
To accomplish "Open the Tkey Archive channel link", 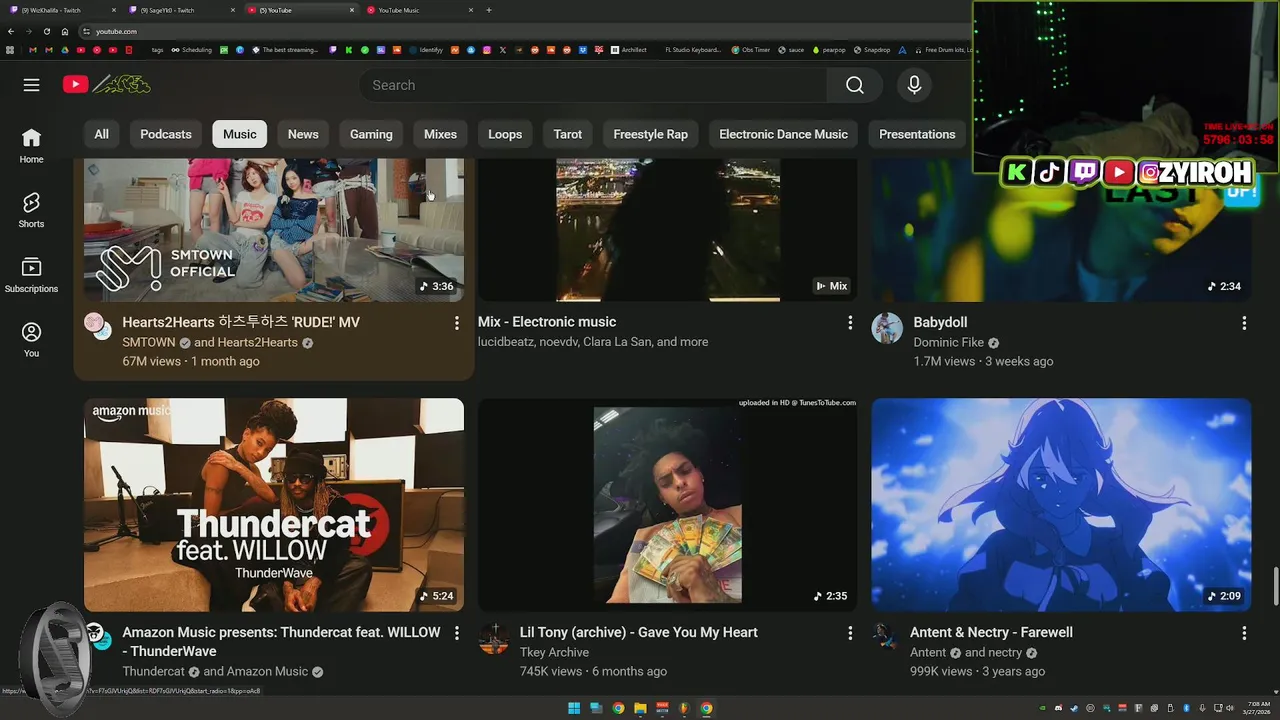I will click(x=554, y=652).
